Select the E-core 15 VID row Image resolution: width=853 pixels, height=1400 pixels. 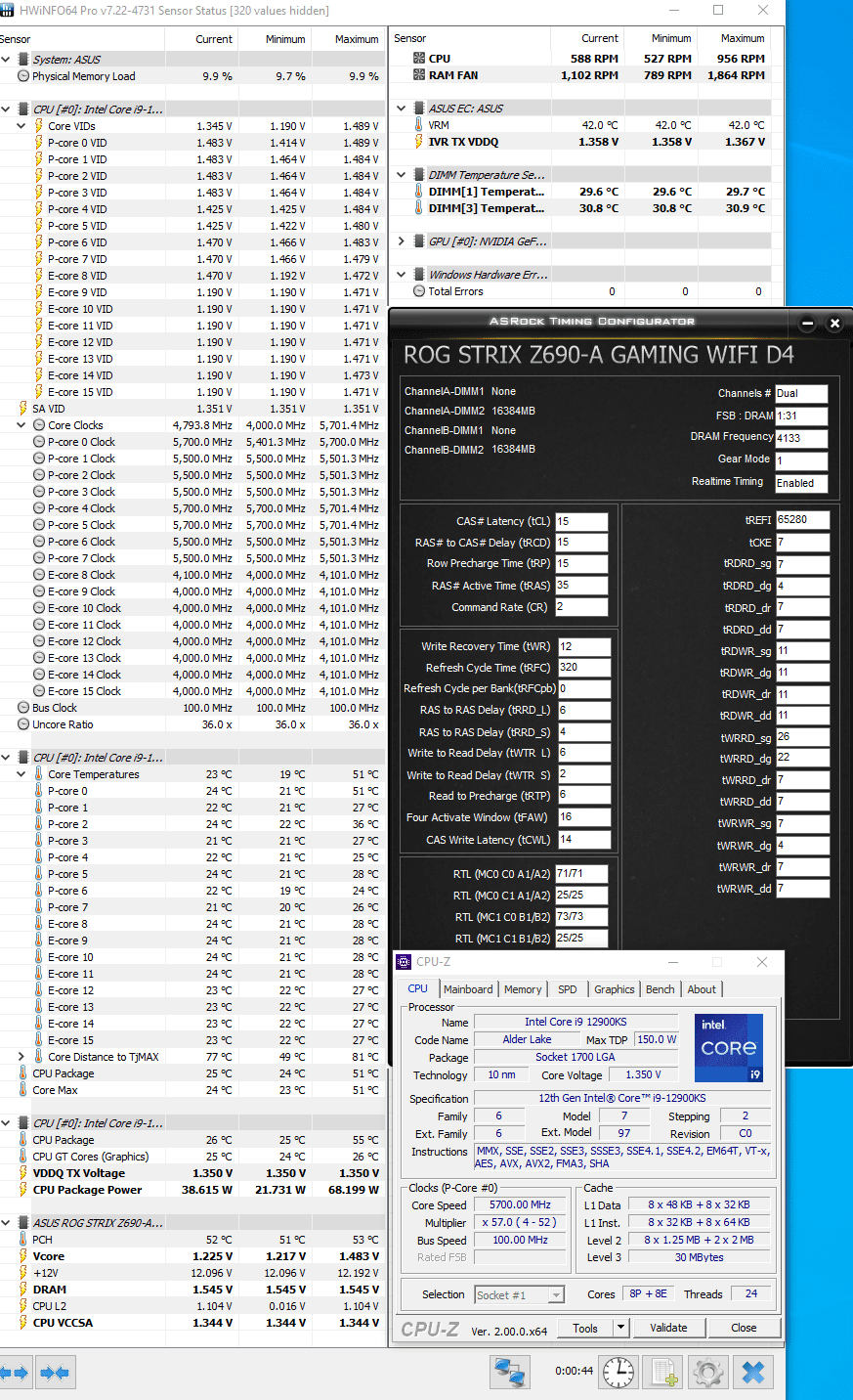[191, 392]
